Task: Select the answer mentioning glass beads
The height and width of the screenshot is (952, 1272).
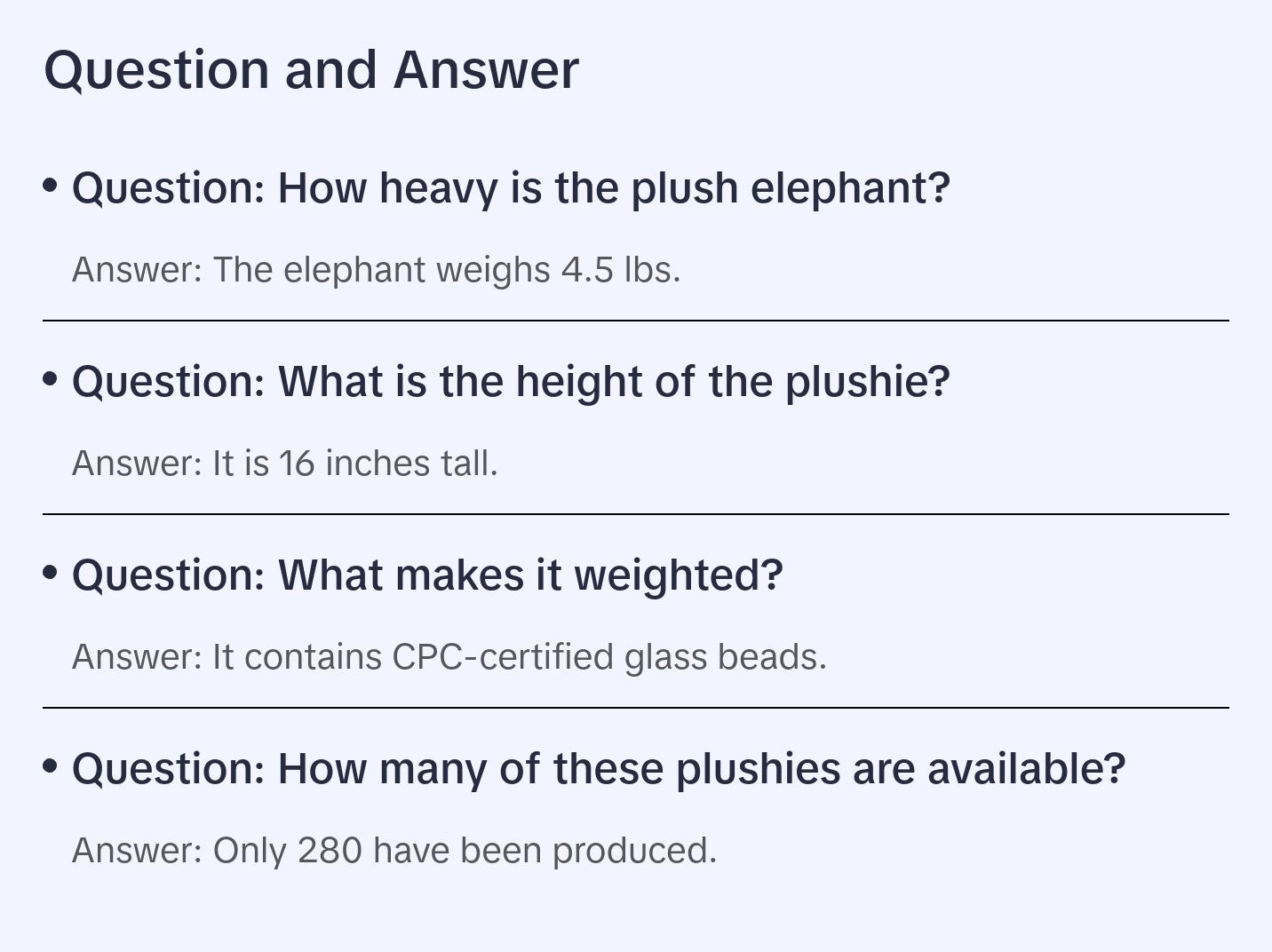Action: [449, 657]
